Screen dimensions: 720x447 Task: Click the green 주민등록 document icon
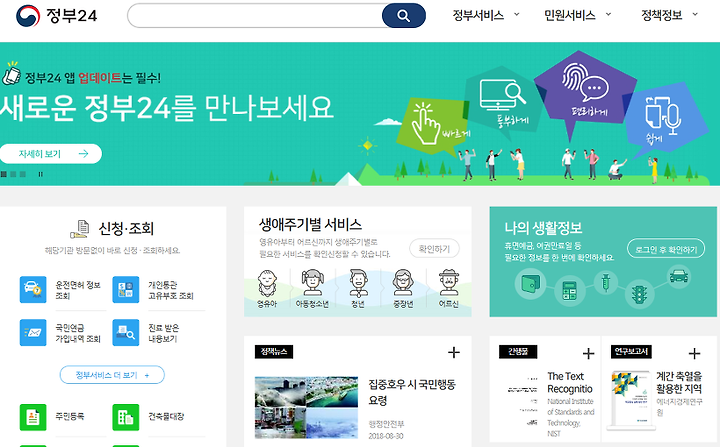coord(33,417)
